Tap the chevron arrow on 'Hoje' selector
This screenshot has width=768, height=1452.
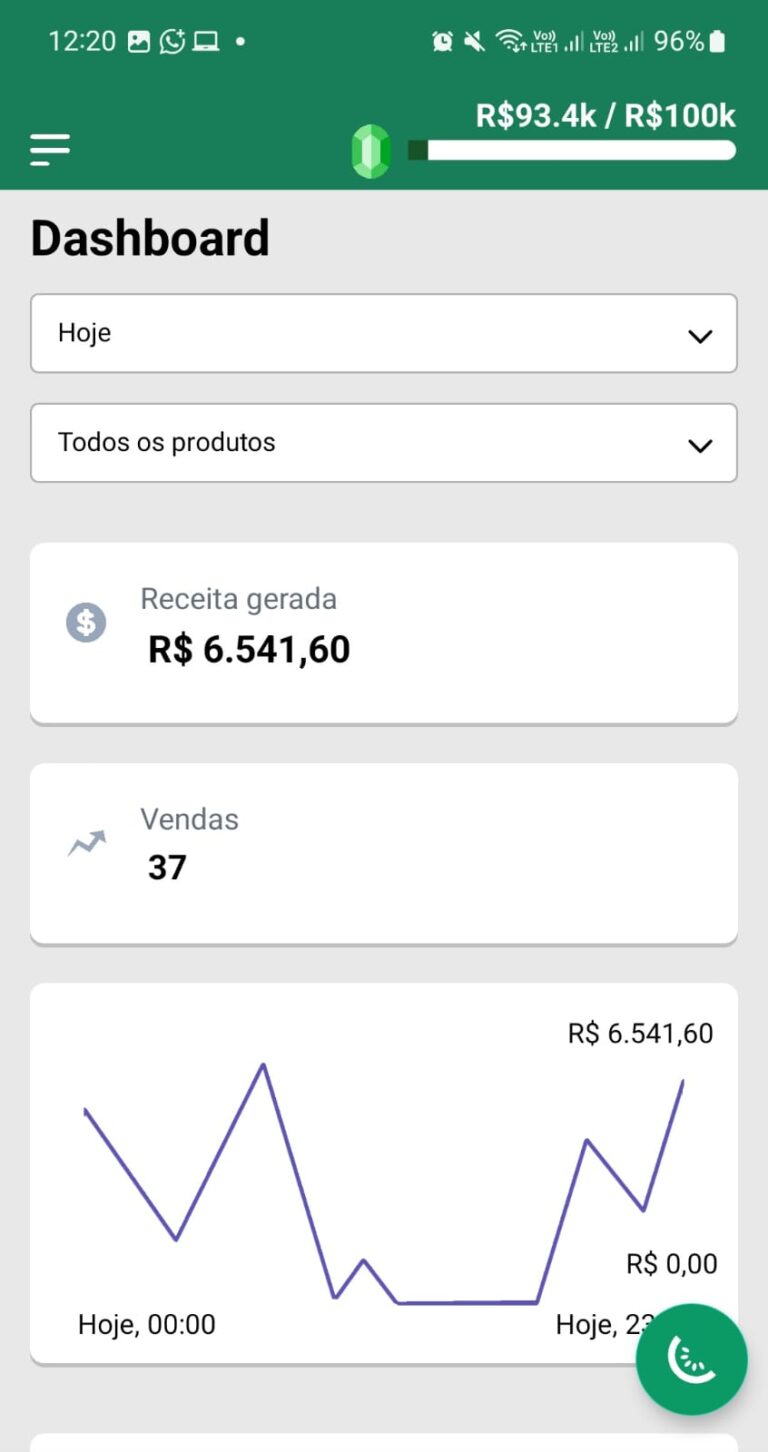coord(700,336)
